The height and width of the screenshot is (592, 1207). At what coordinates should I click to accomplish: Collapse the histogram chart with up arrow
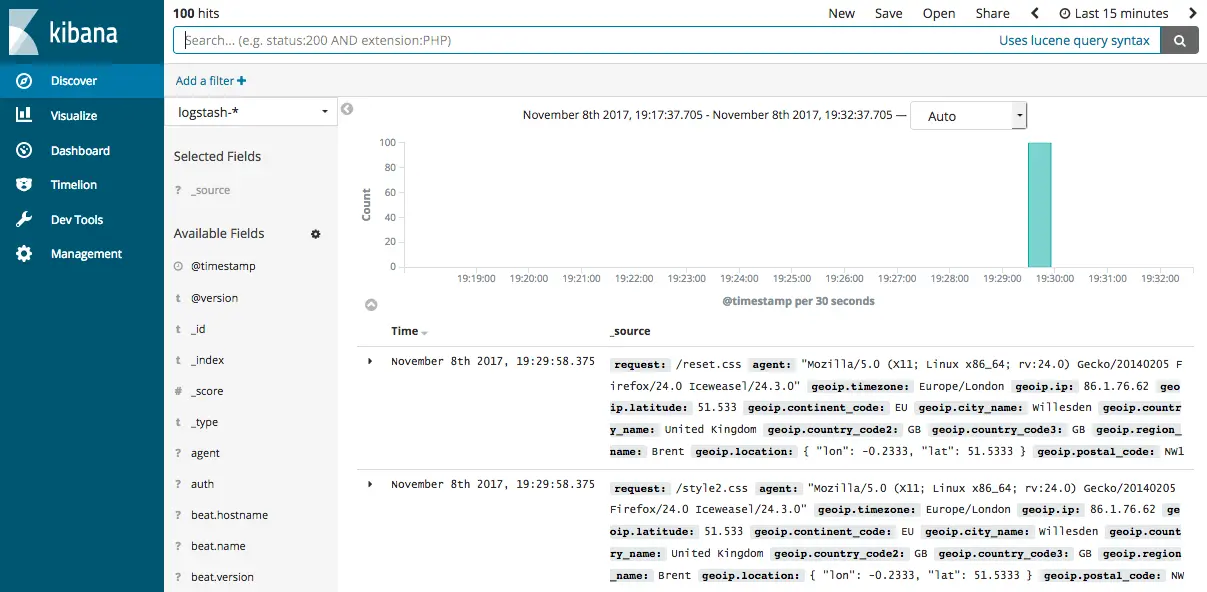point(371,304)
